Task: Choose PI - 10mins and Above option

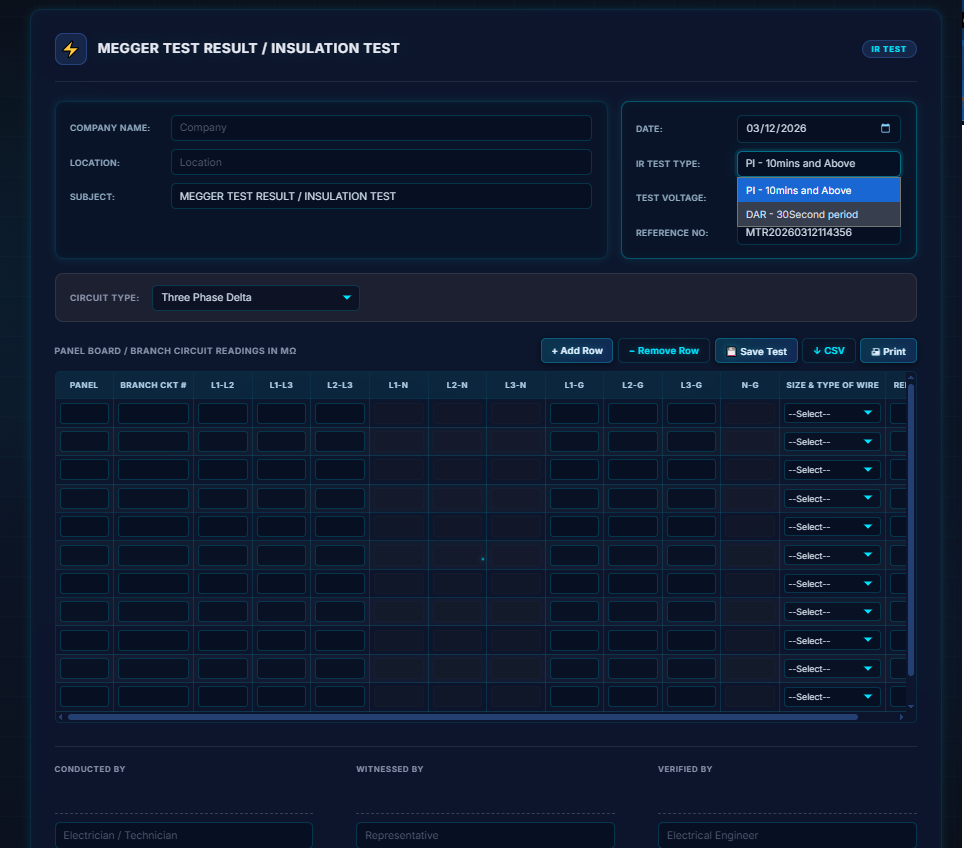Action: [x=818, y=190]
